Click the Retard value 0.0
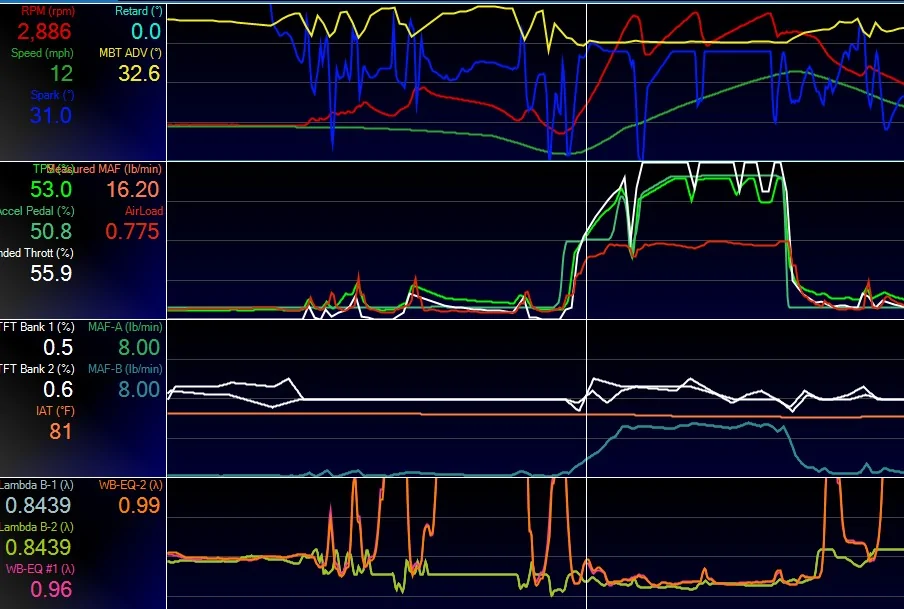 coord(146,32)
